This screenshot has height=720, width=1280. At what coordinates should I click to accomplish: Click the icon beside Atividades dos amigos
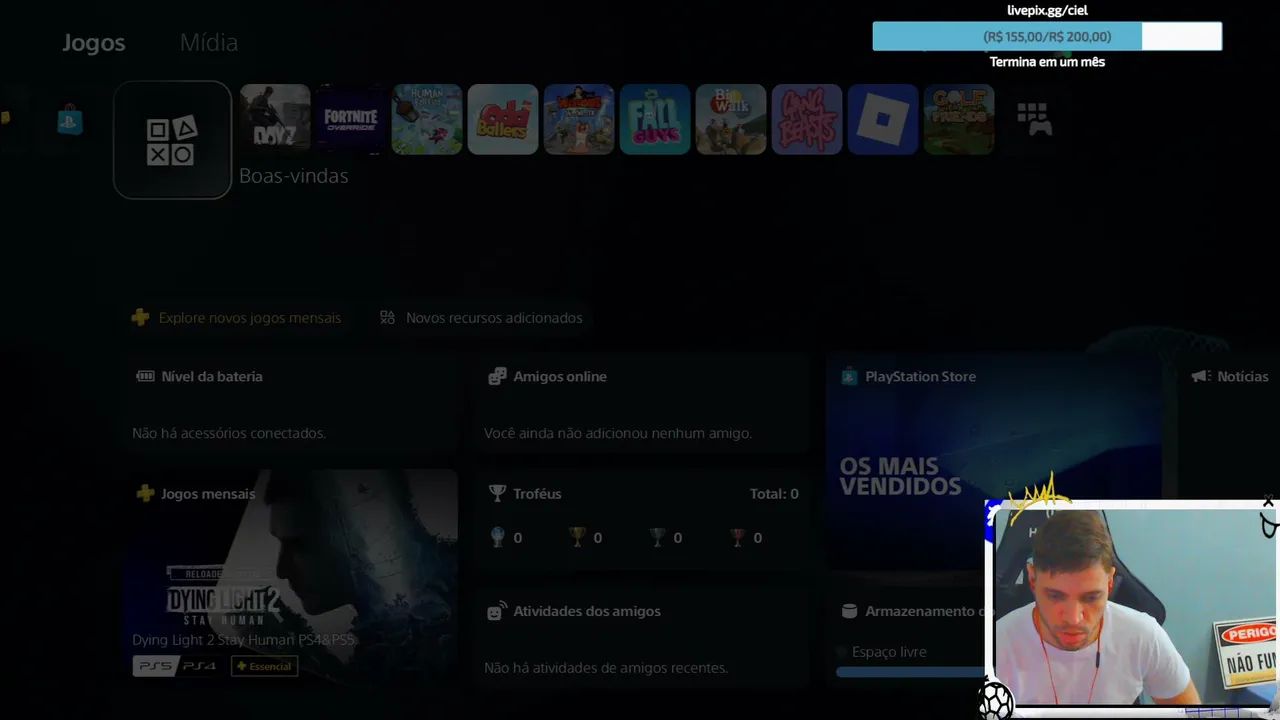click(496, 611)
